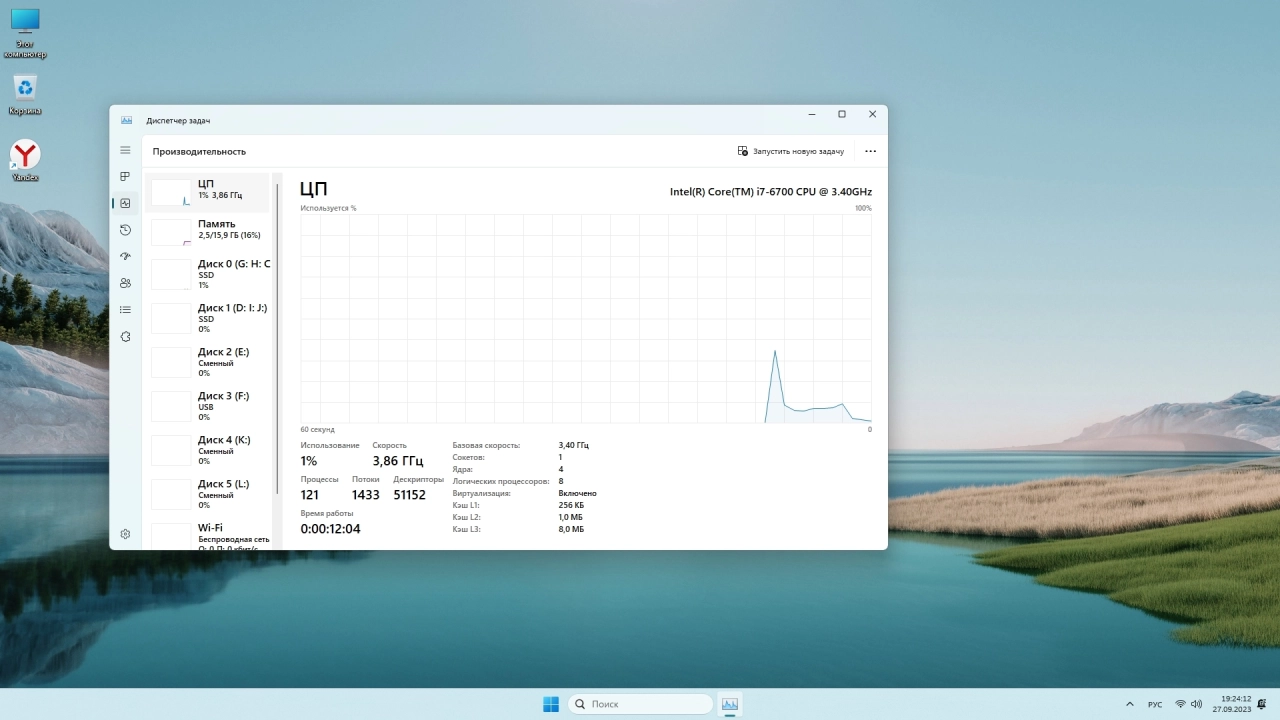1280x720 pixels.
Task: Click the uptime value 0:00:12:04
Action: coord(330,529)
